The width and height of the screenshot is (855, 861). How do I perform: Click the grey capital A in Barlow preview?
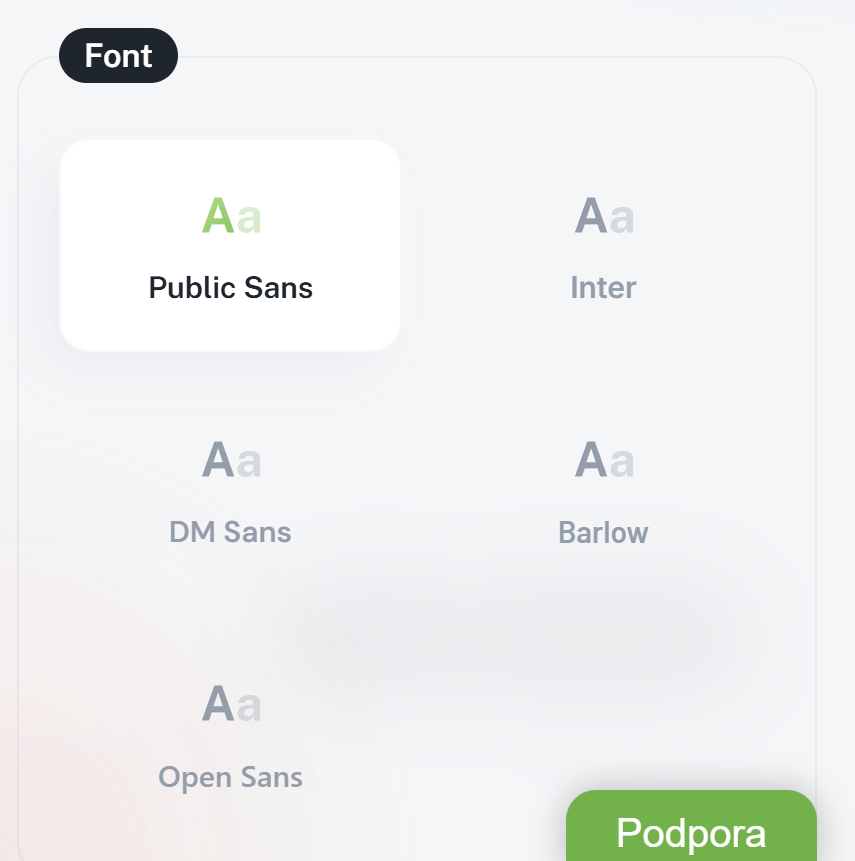coord(591,460)
